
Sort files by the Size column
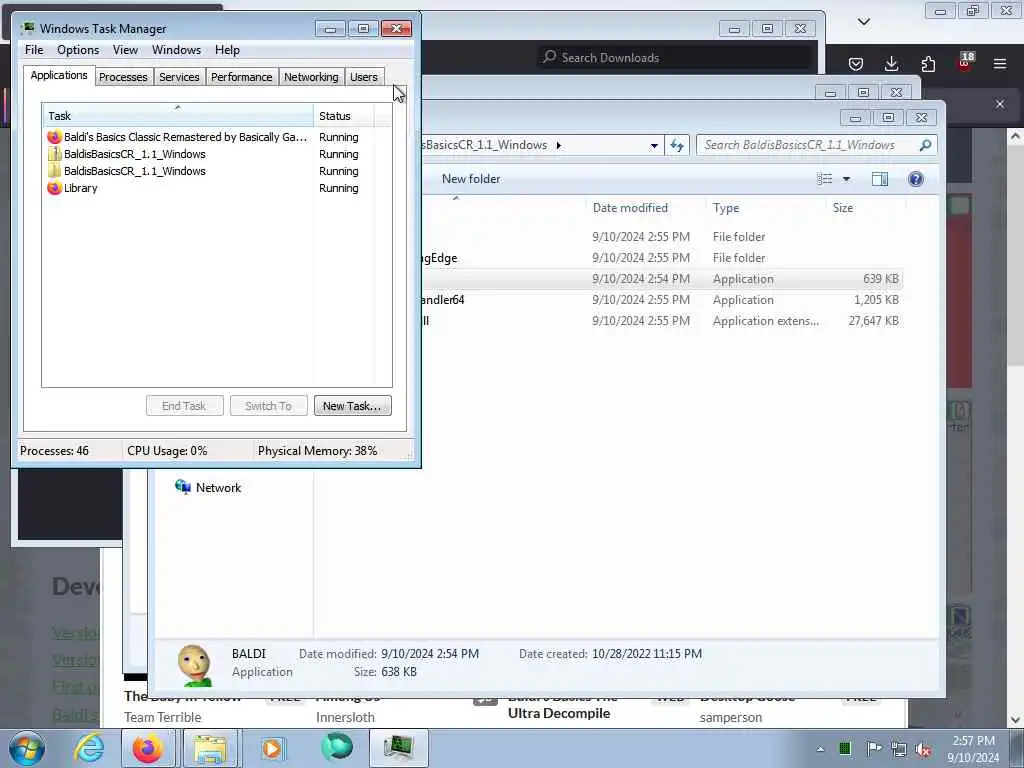point(866,208)
